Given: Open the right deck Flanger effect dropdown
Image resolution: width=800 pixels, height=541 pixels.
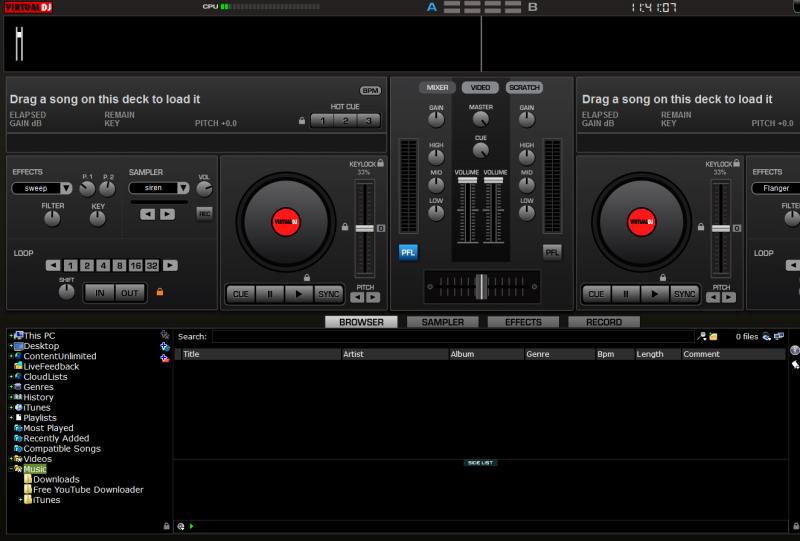Looking at the screenshot, I should (x=776, y=188).
